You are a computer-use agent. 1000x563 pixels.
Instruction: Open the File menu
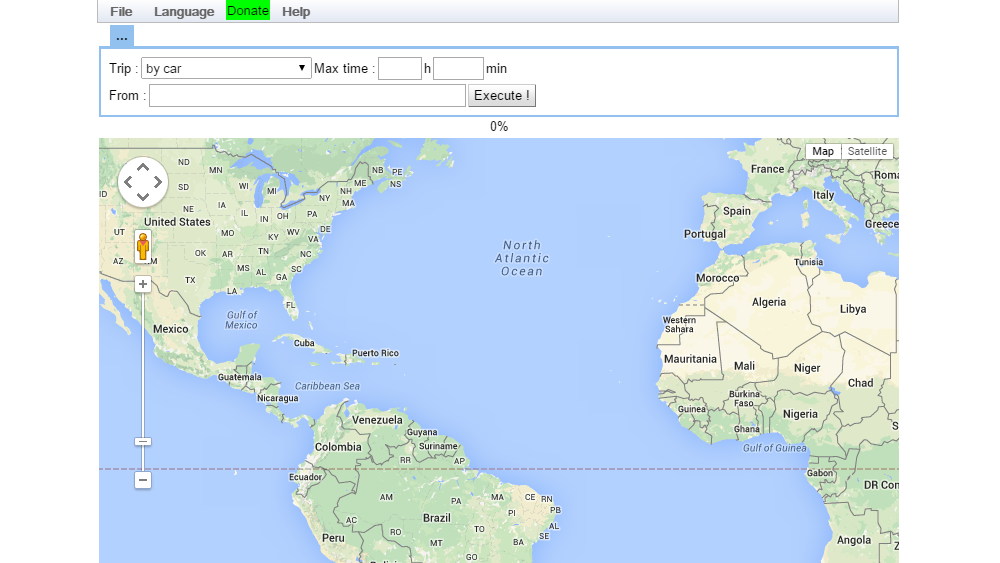click(121, 12)
